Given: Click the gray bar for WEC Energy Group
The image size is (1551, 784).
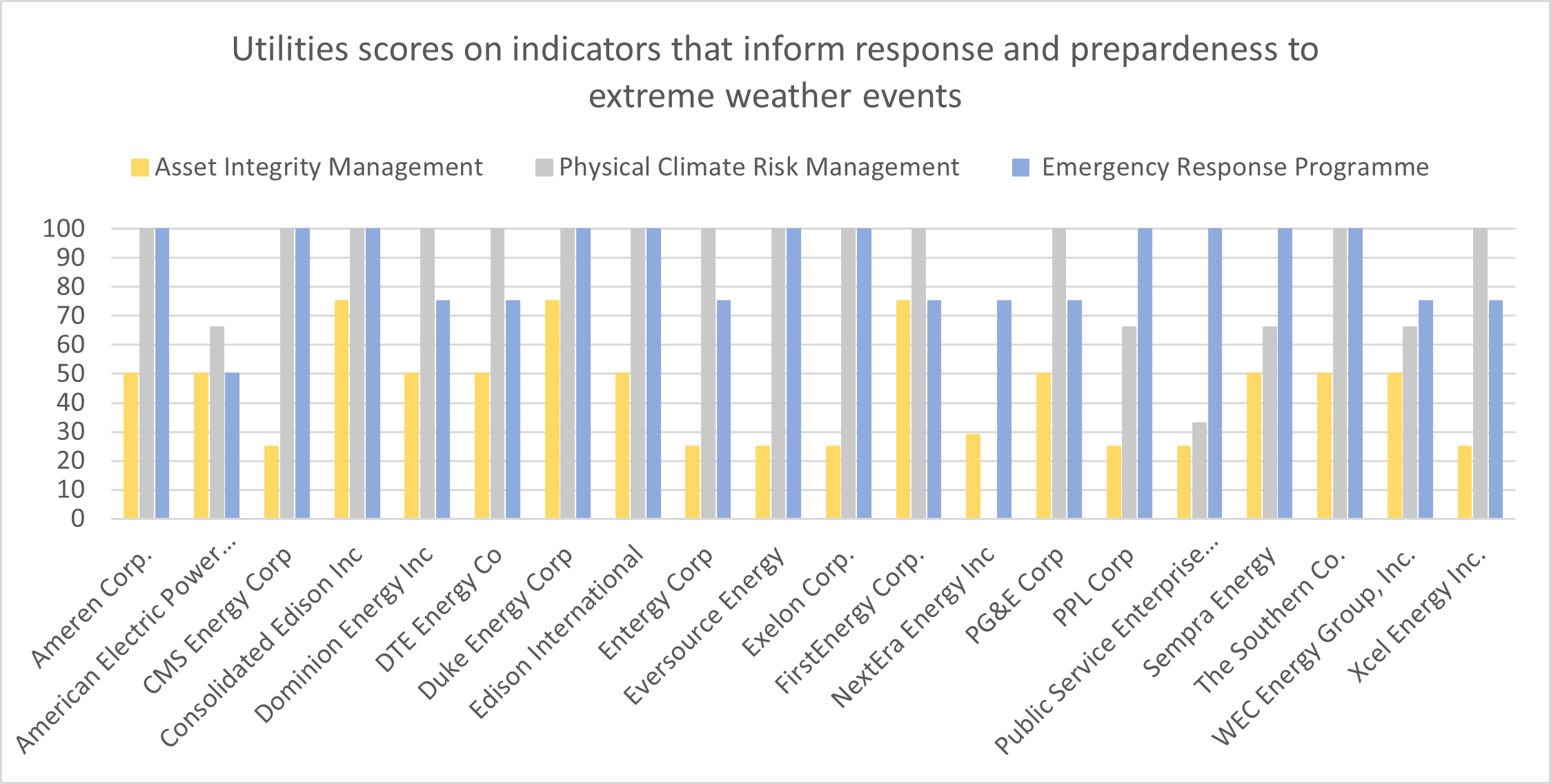Looking at the screenshot, I should coord(1410,422).
